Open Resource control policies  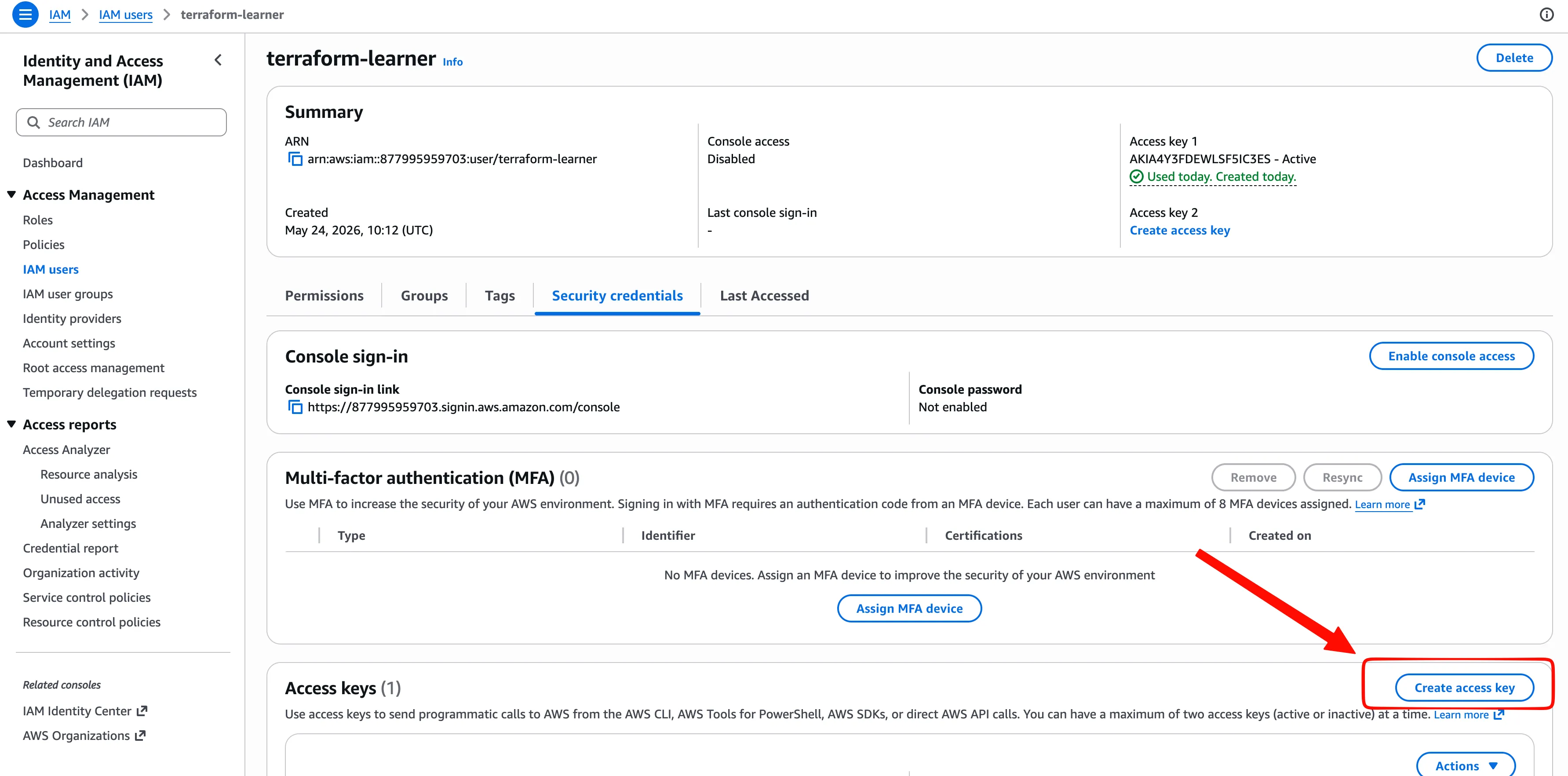point(92,622)
